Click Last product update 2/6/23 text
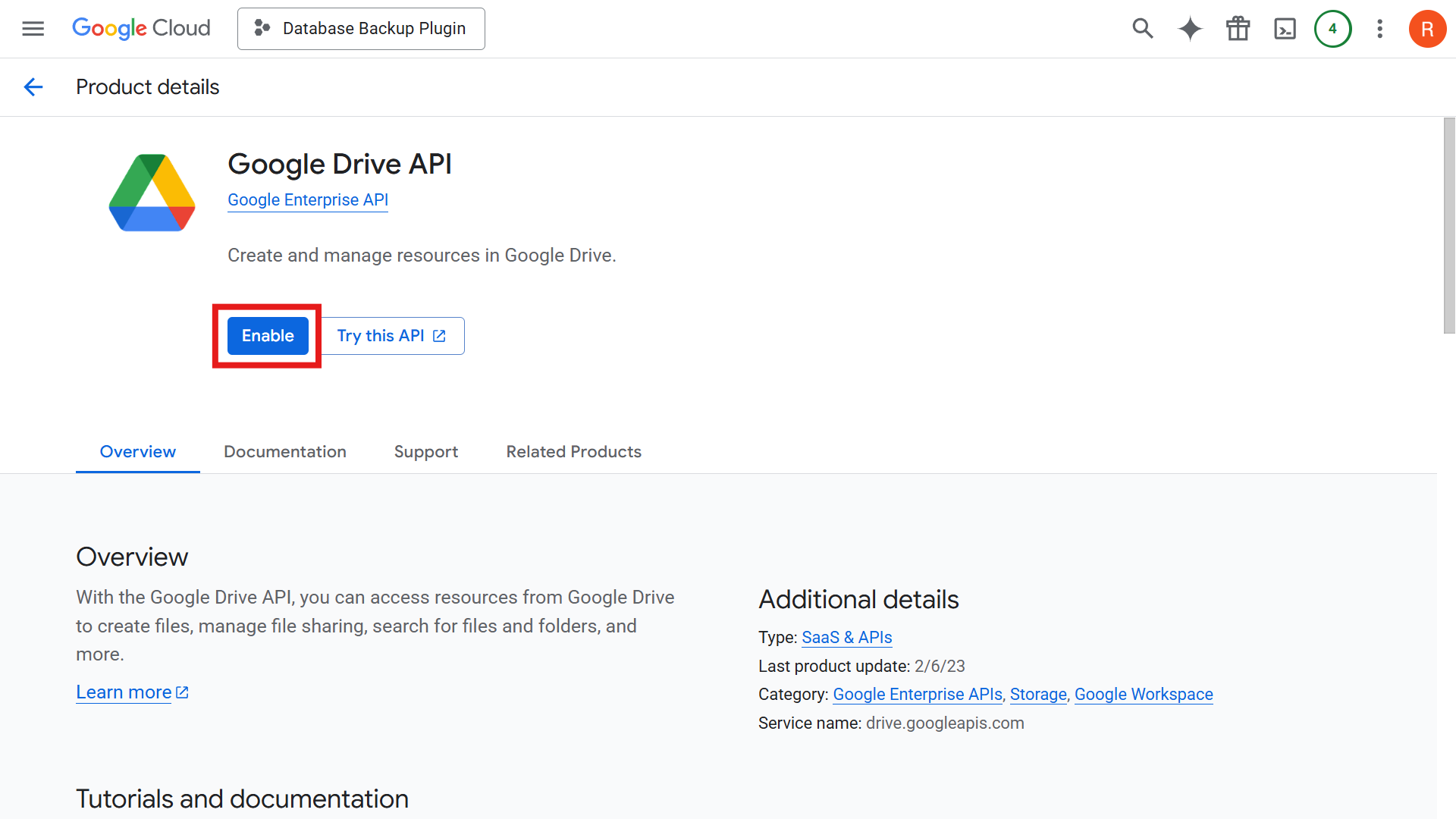The width and height of the screenshot is (1456, 819). pos(861,667)
